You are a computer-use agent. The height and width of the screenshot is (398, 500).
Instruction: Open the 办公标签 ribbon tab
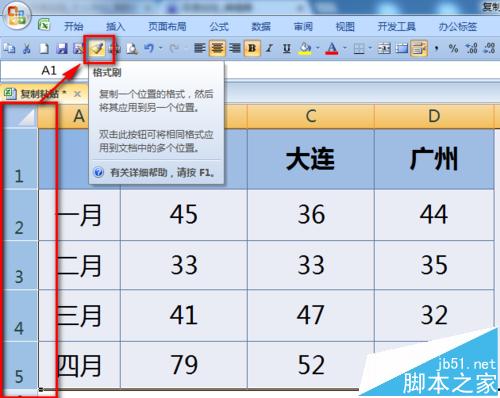click(x=458, y=26)
